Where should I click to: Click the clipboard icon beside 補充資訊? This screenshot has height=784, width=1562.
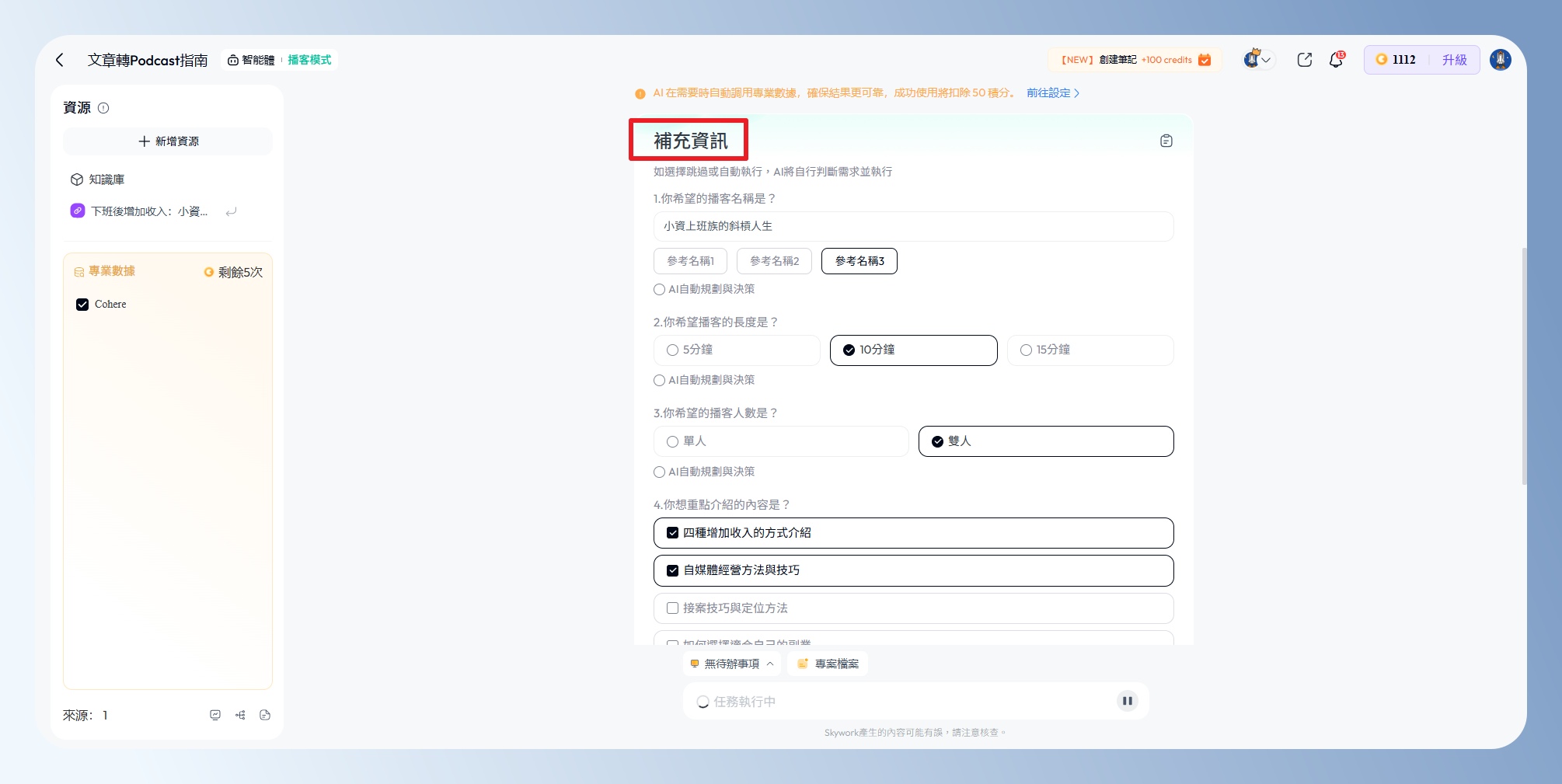(1166, 141)
